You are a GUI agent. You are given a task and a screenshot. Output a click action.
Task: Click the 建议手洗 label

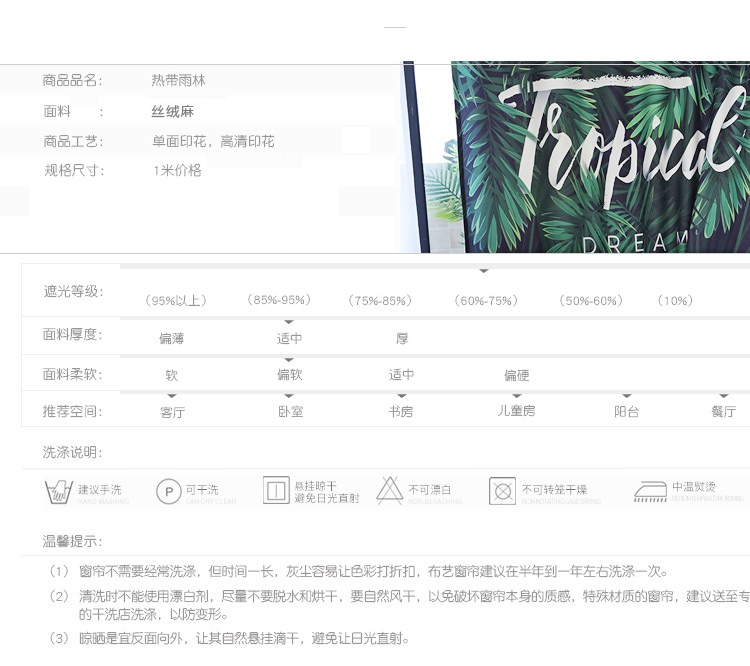100,490
